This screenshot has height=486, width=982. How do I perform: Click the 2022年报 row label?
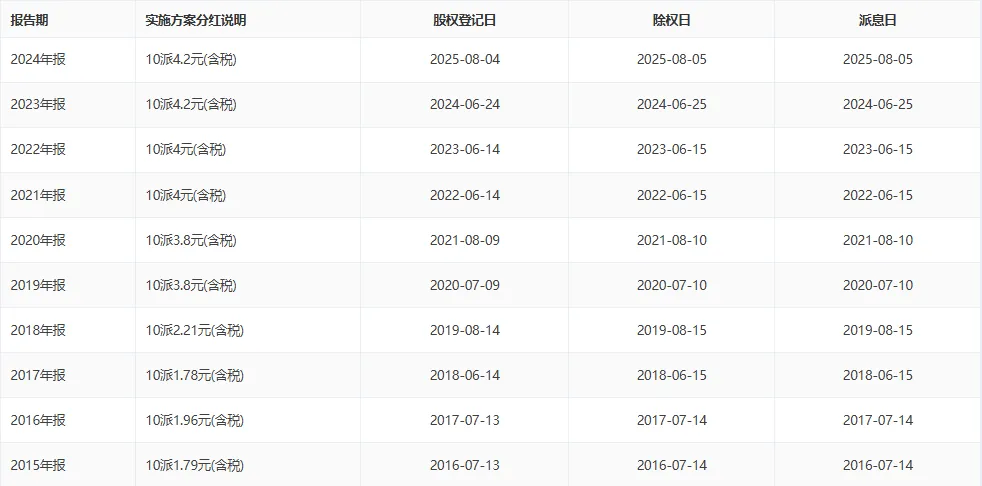pyautogui.click(x=38, y=150)
